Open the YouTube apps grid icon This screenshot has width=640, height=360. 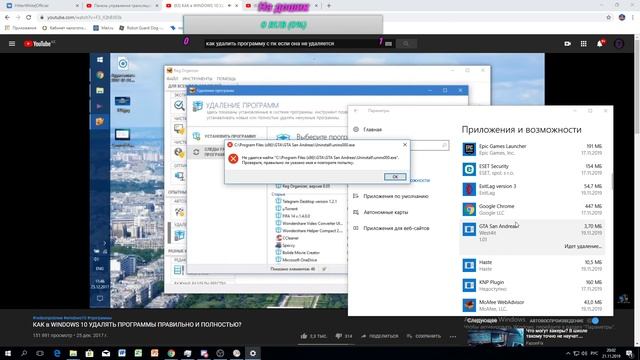click(584, 44)
